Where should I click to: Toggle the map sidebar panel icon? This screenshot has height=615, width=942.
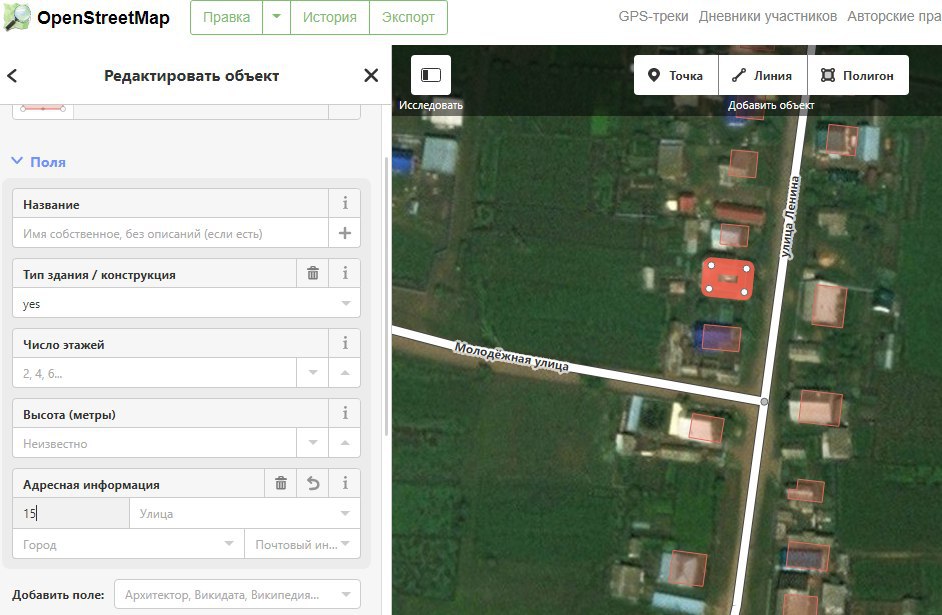tap(431, 75)
